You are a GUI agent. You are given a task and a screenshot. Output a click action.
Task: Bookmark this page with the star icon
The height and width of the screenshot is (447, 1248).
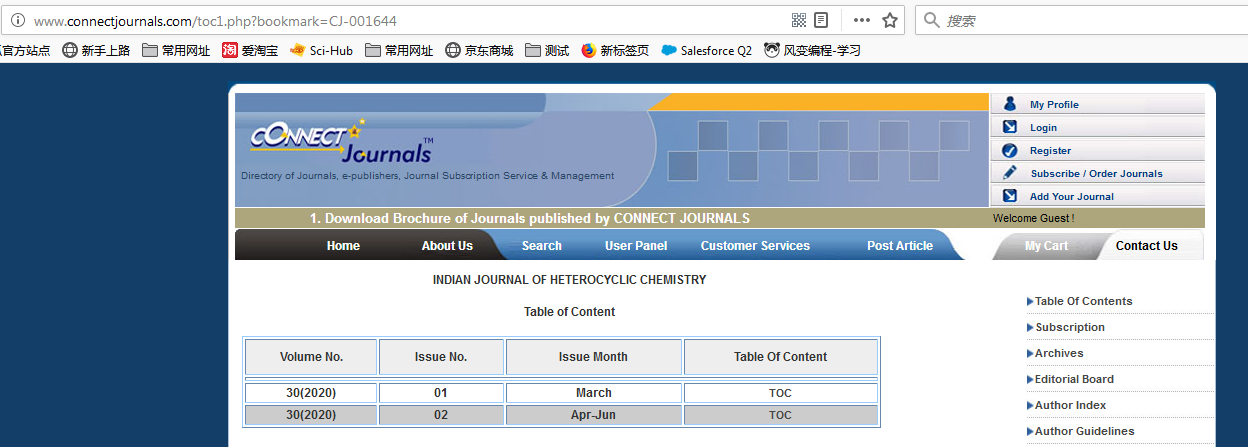(x=889, y=20)
